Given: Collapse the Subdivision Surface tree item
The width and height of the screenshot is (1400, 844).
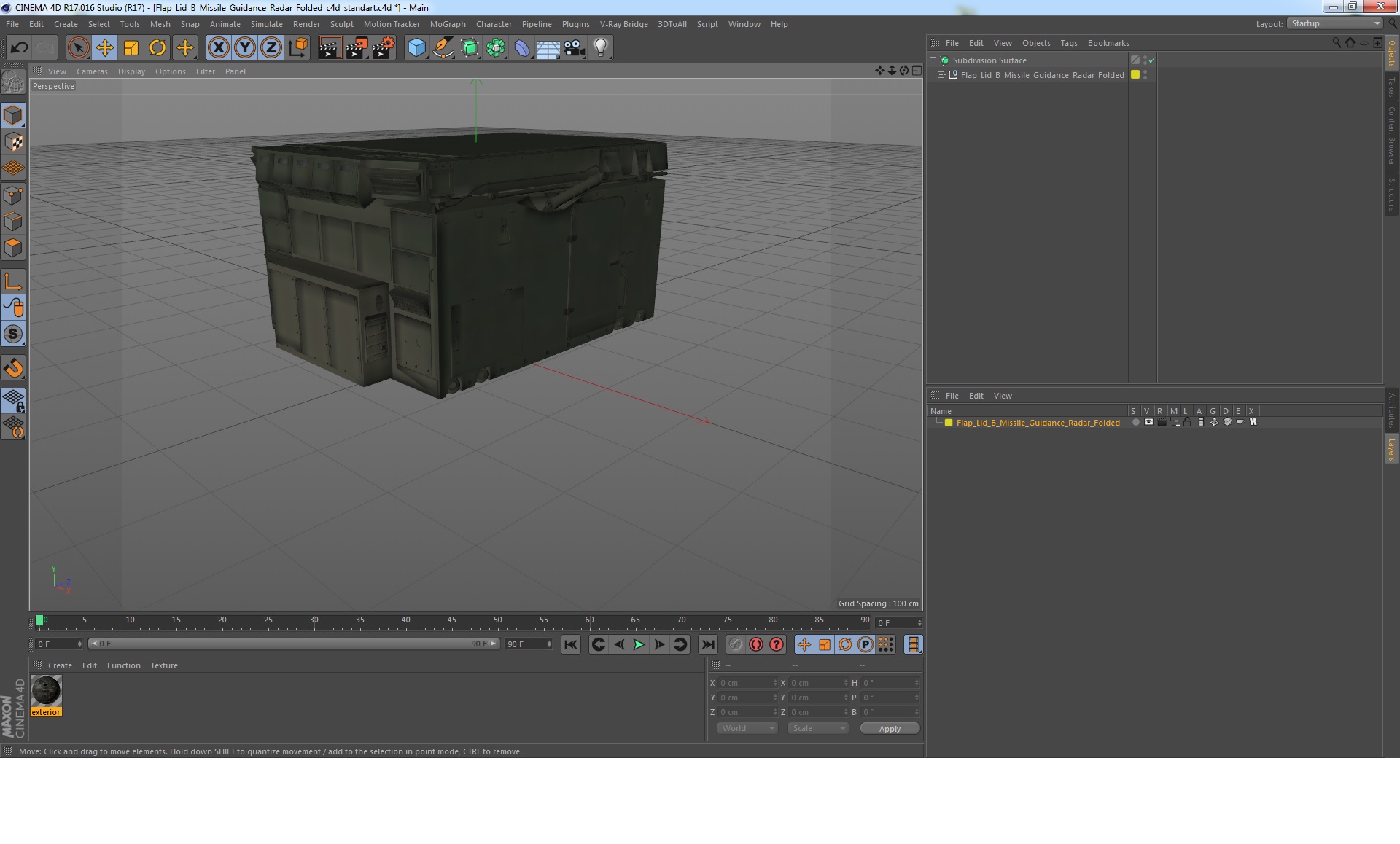Looking at the screenshot, I should click(x=933, y=60).
